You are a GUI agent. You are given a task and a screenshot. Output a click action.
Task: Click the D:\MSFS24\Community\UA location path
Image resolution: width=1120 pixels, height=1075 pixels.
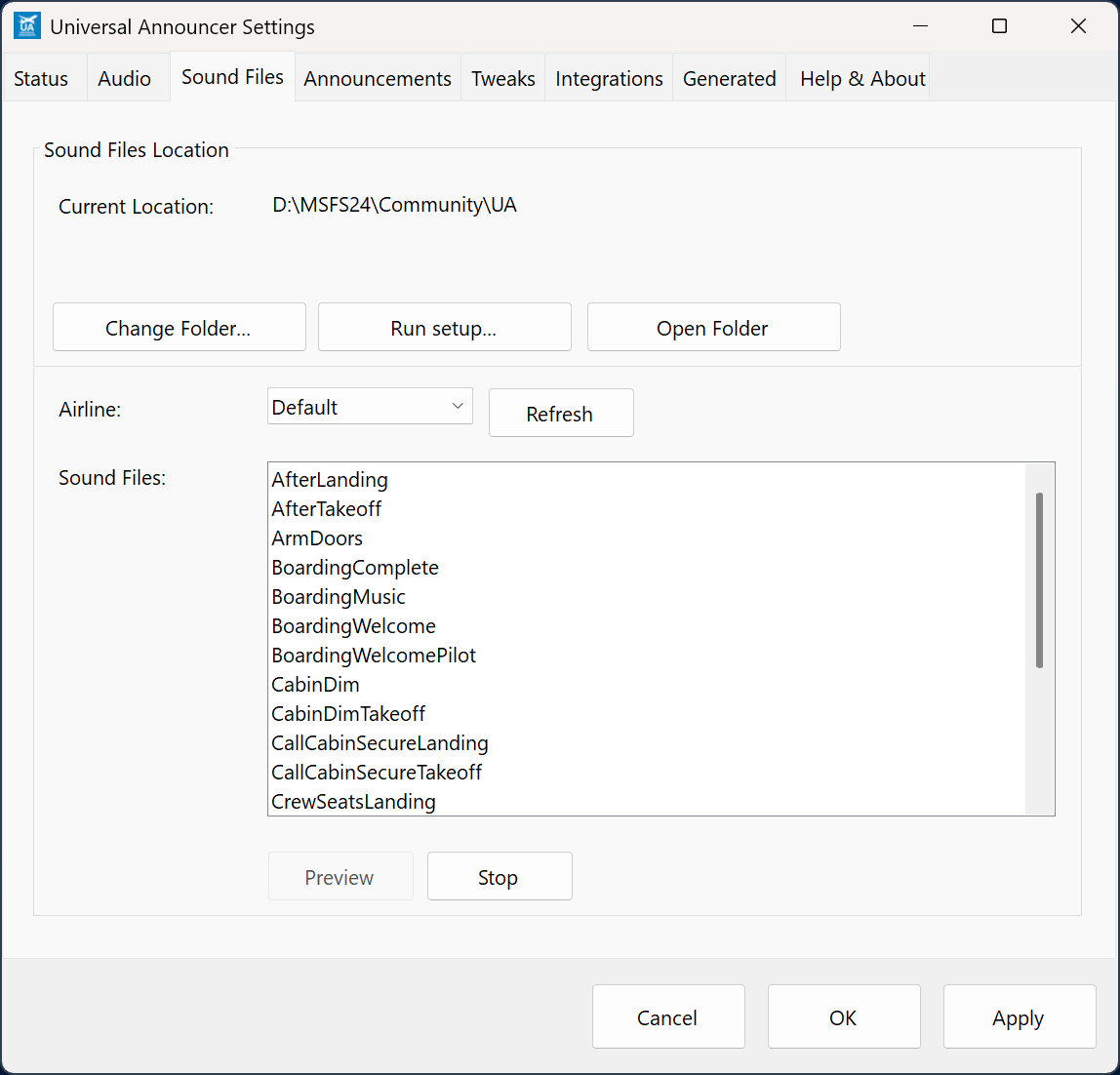pos(394,205)
